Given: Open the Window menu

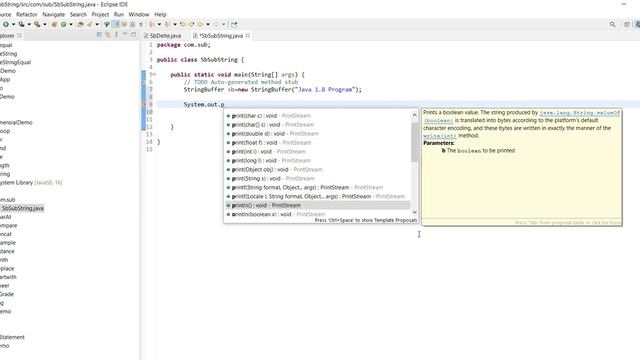Looking at the screenshot, I should tap(139, 14).
